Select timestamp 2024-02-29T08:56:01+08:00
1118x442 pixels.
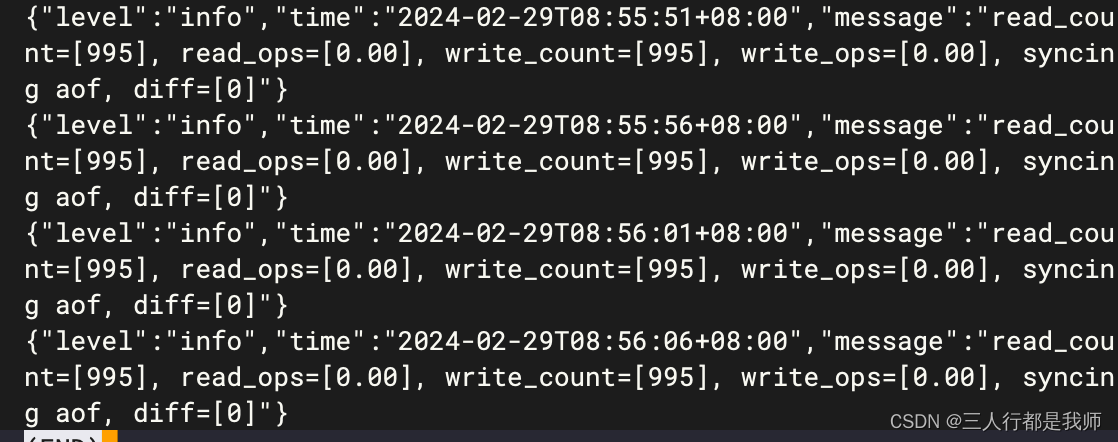593,233
